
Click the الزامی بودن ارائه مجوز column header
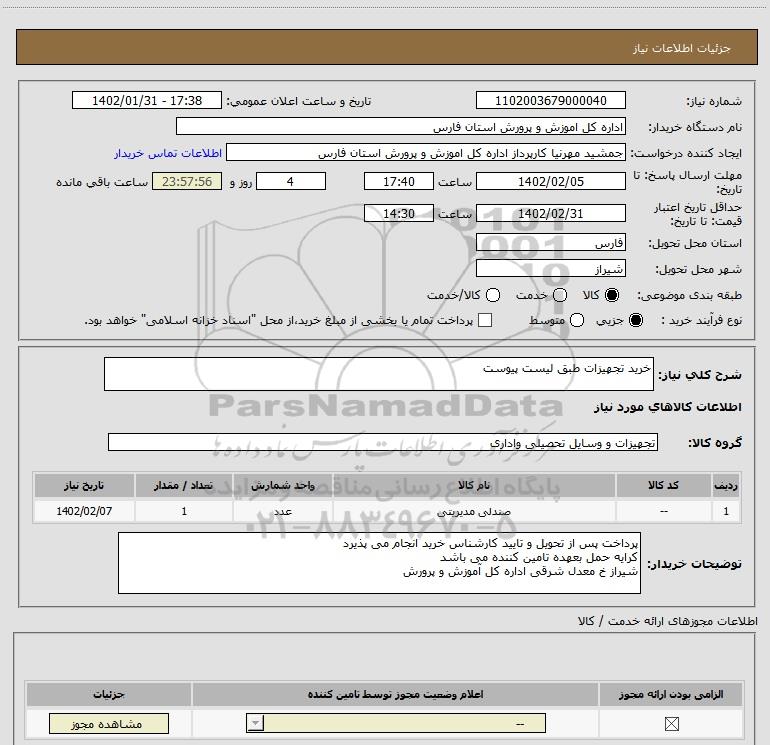click(x=671, y=694)
